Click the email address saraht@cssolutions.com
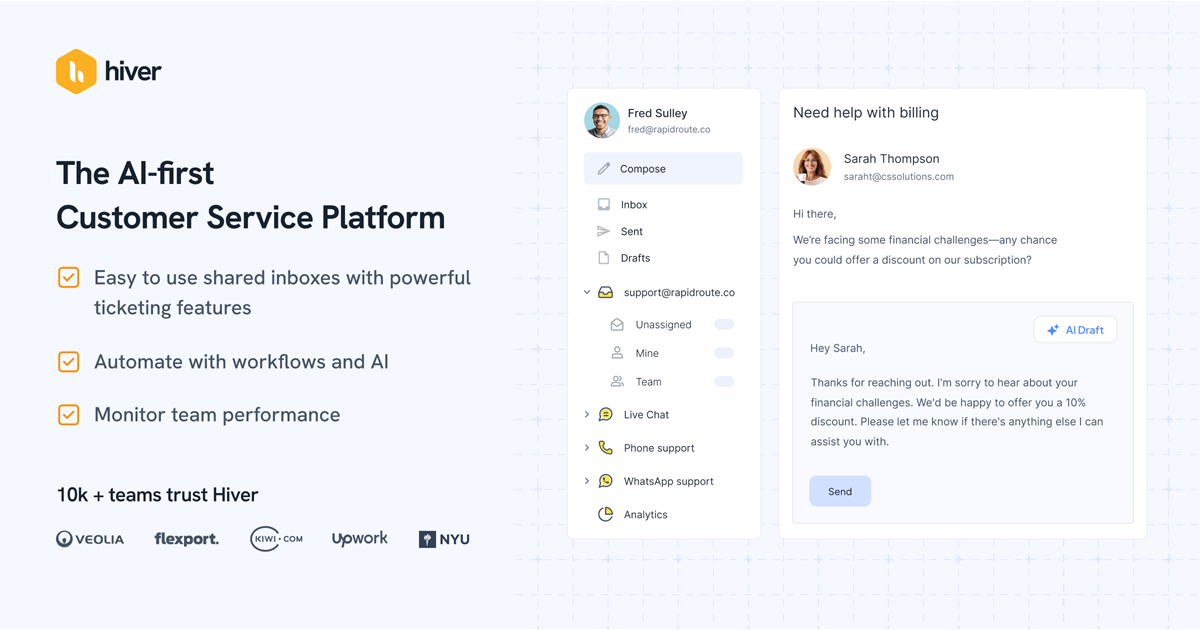Image resolution: width=1200 pixels, height=630 pixels. [x=899, y=177]
